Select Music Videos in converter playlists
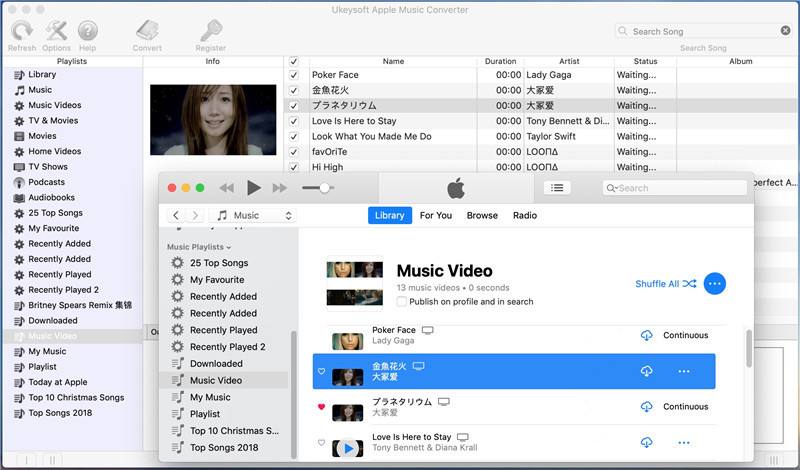800x470 pixels. (x=55, y=105)
